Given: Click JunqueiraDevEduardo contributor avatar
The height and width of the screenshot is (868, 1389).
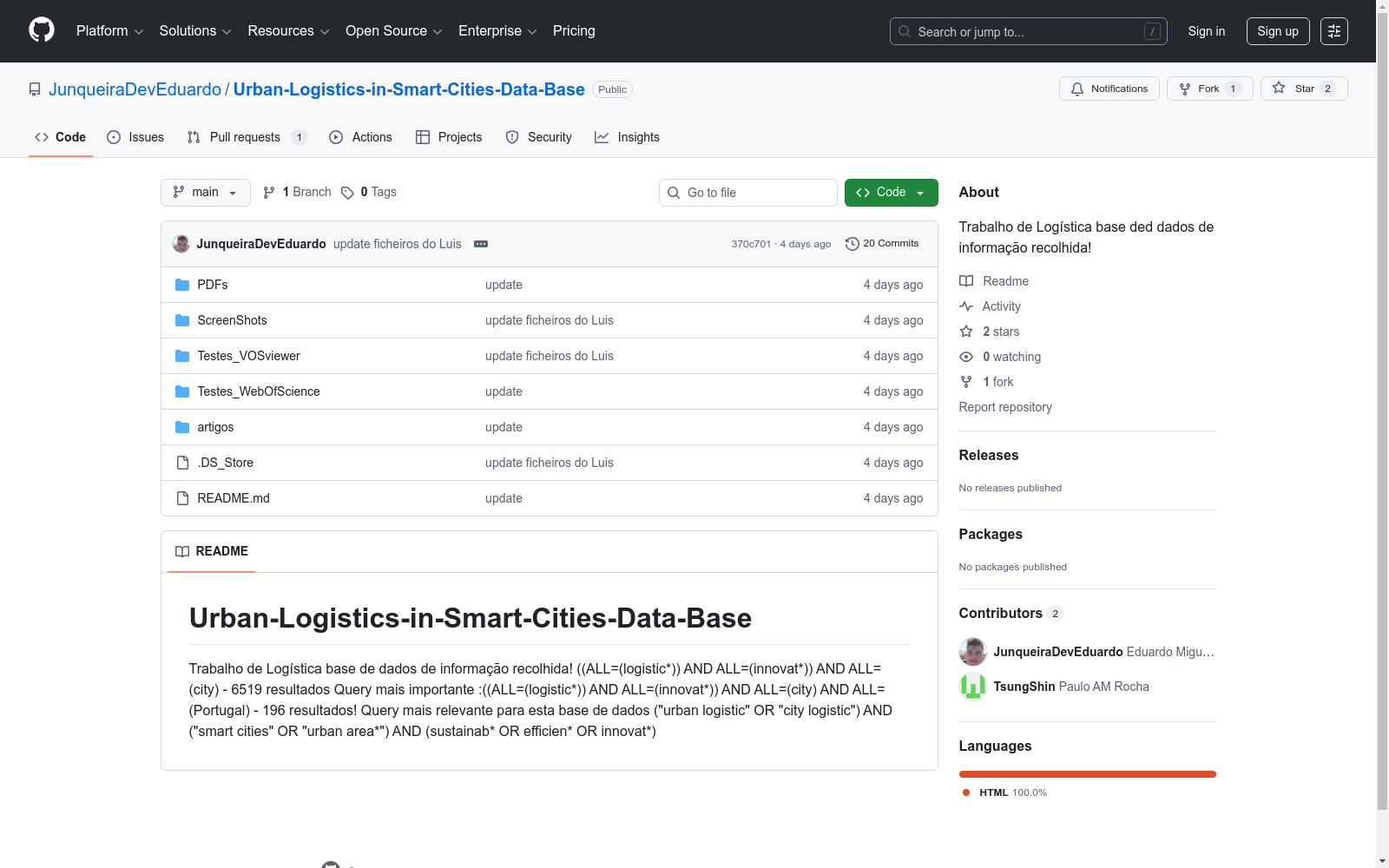Looking at the screenshot, I should click(x=973, y=652).
